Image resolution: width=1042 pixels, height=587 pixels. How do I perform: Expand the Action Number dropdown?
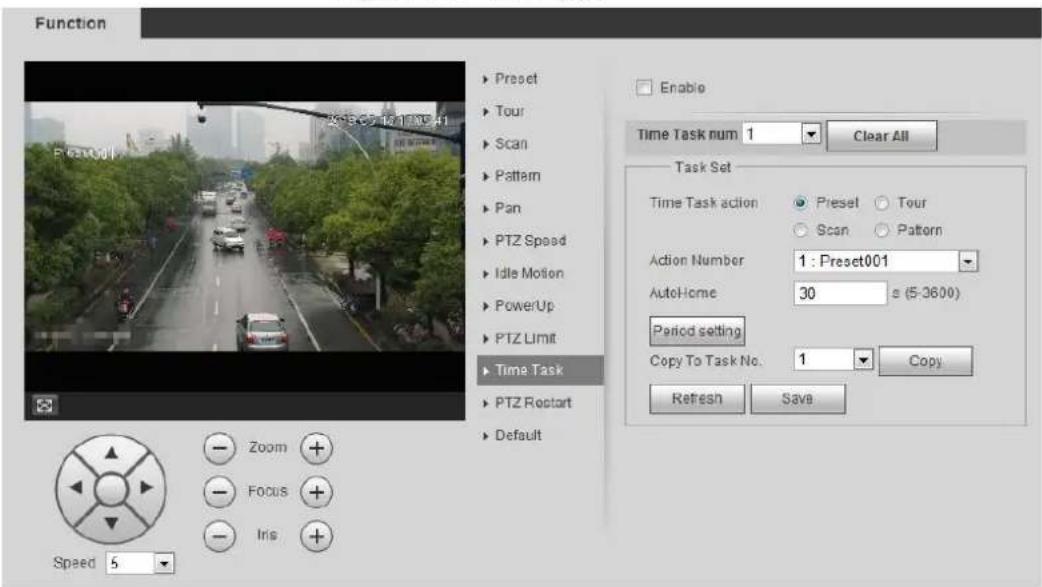(968, 261)
